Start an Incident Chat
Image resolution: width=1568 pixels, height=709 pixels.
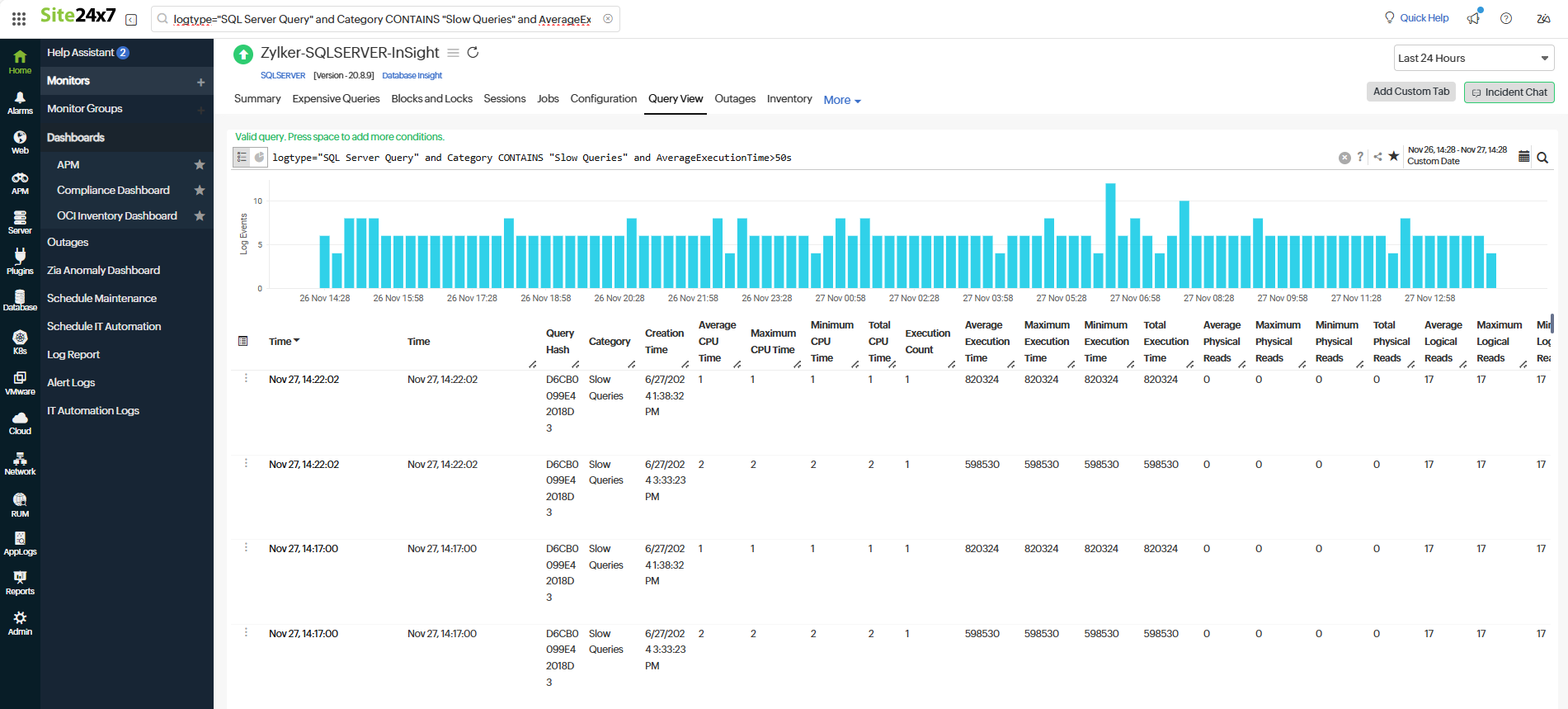(1509, 92)
